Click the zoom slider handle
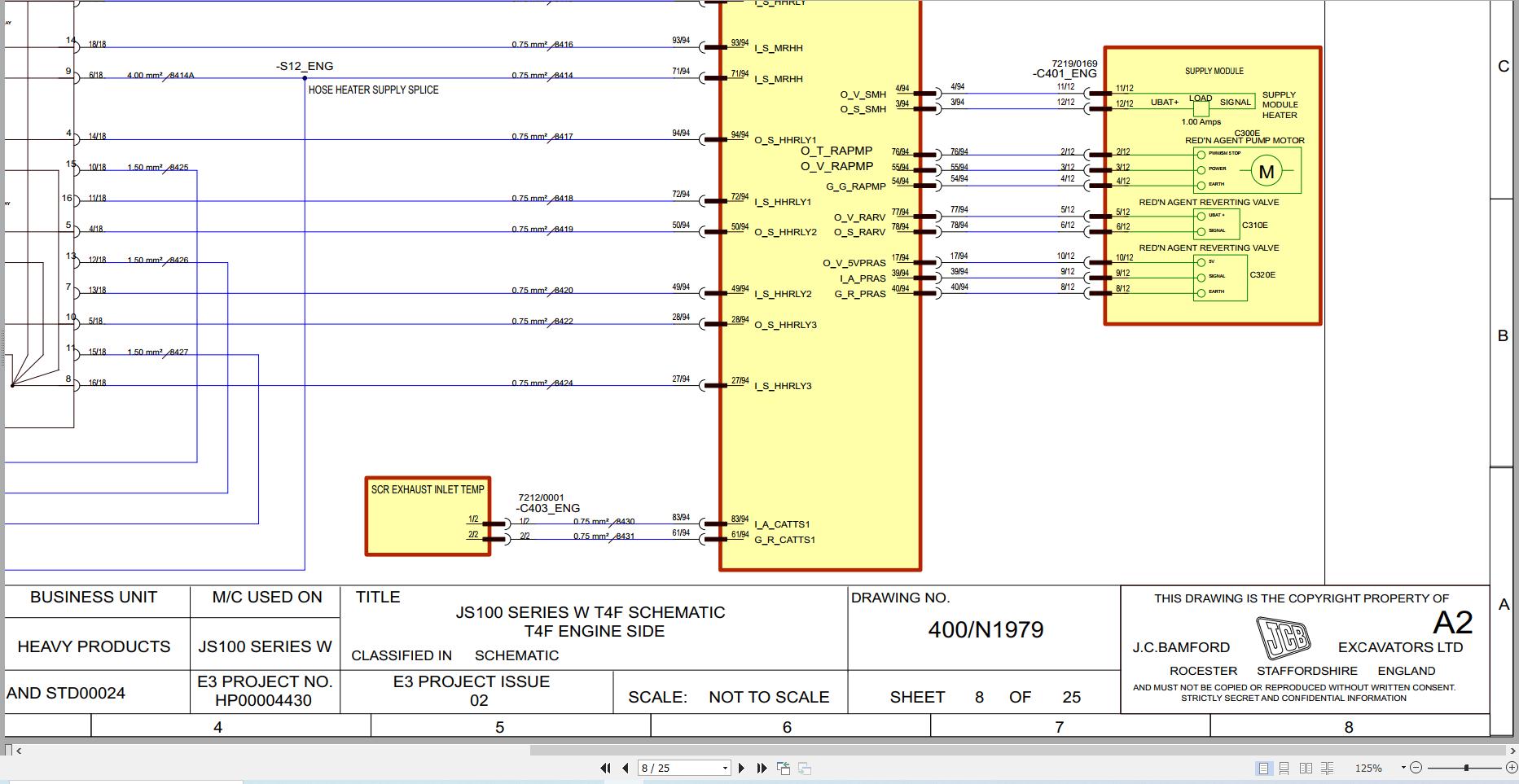This screenshot has width=1519, height=784. tap(1466, 767)
